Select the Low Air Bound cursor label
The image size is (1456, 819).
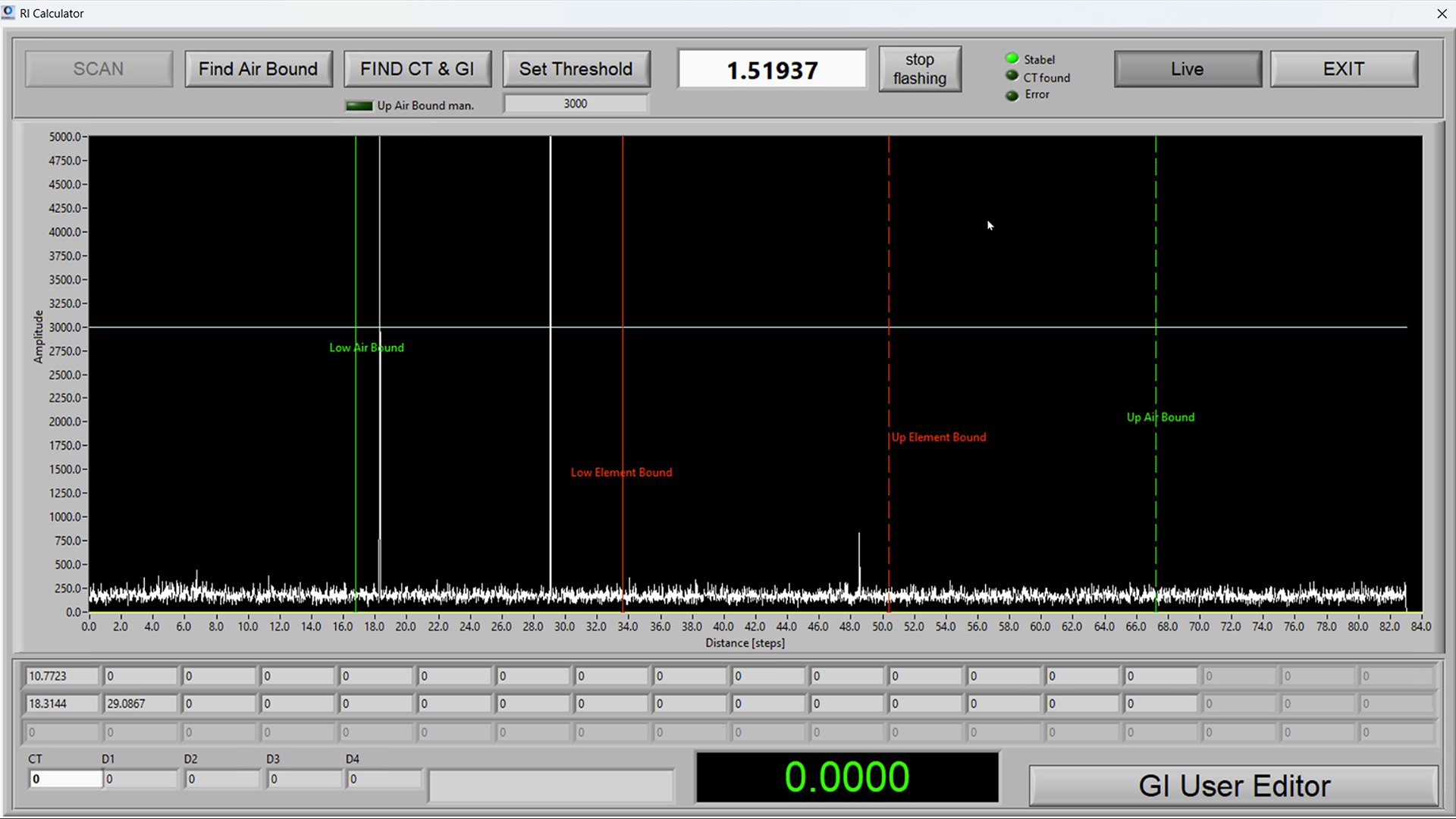pos(366,347)
